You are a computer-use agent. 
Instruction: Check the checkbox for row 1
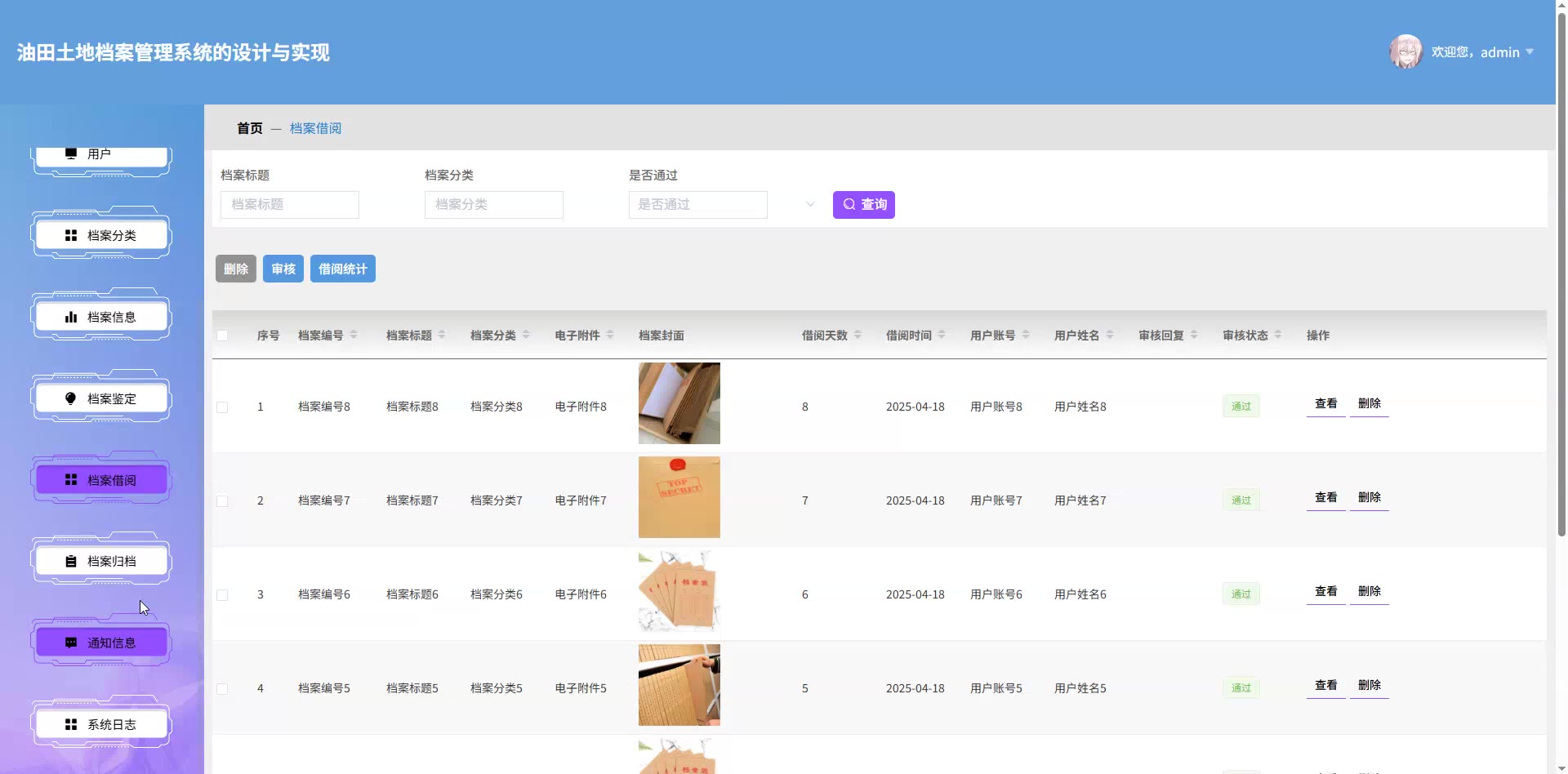222,407
